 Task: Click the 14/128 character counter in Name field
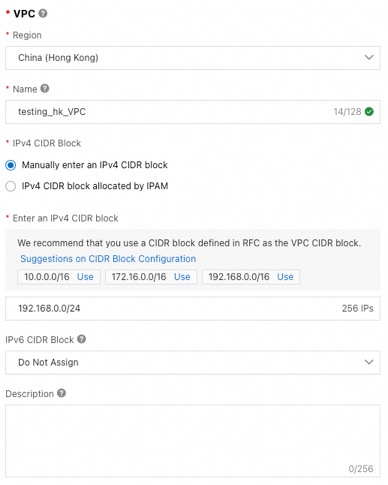[347, 112]
